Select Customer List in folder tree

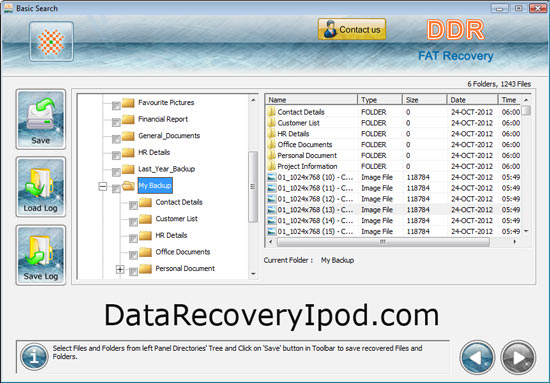[x=176, y=219]
